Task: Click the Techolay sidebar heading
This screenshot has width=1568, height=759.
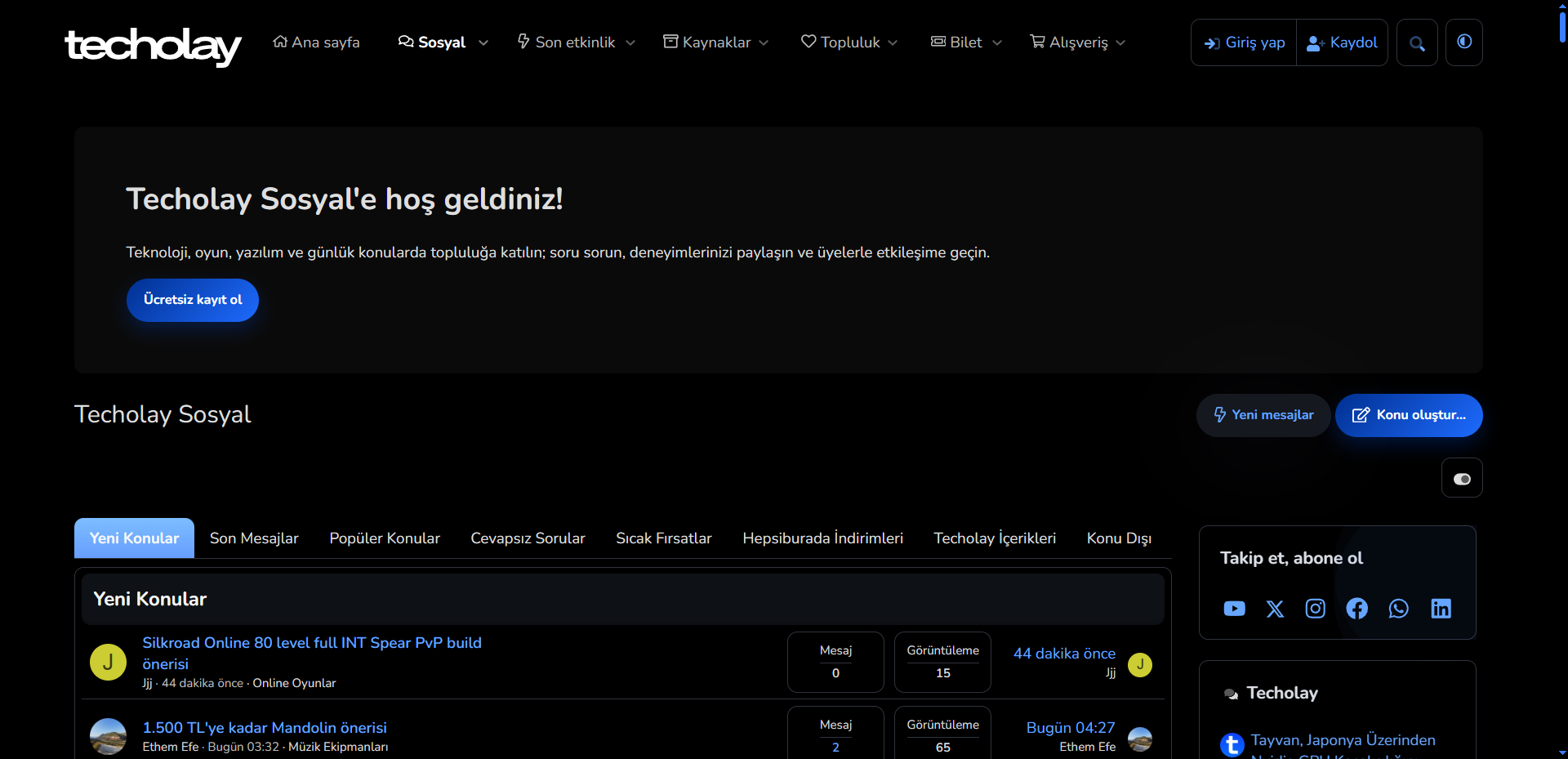Action: click(x=1282, y=693)
